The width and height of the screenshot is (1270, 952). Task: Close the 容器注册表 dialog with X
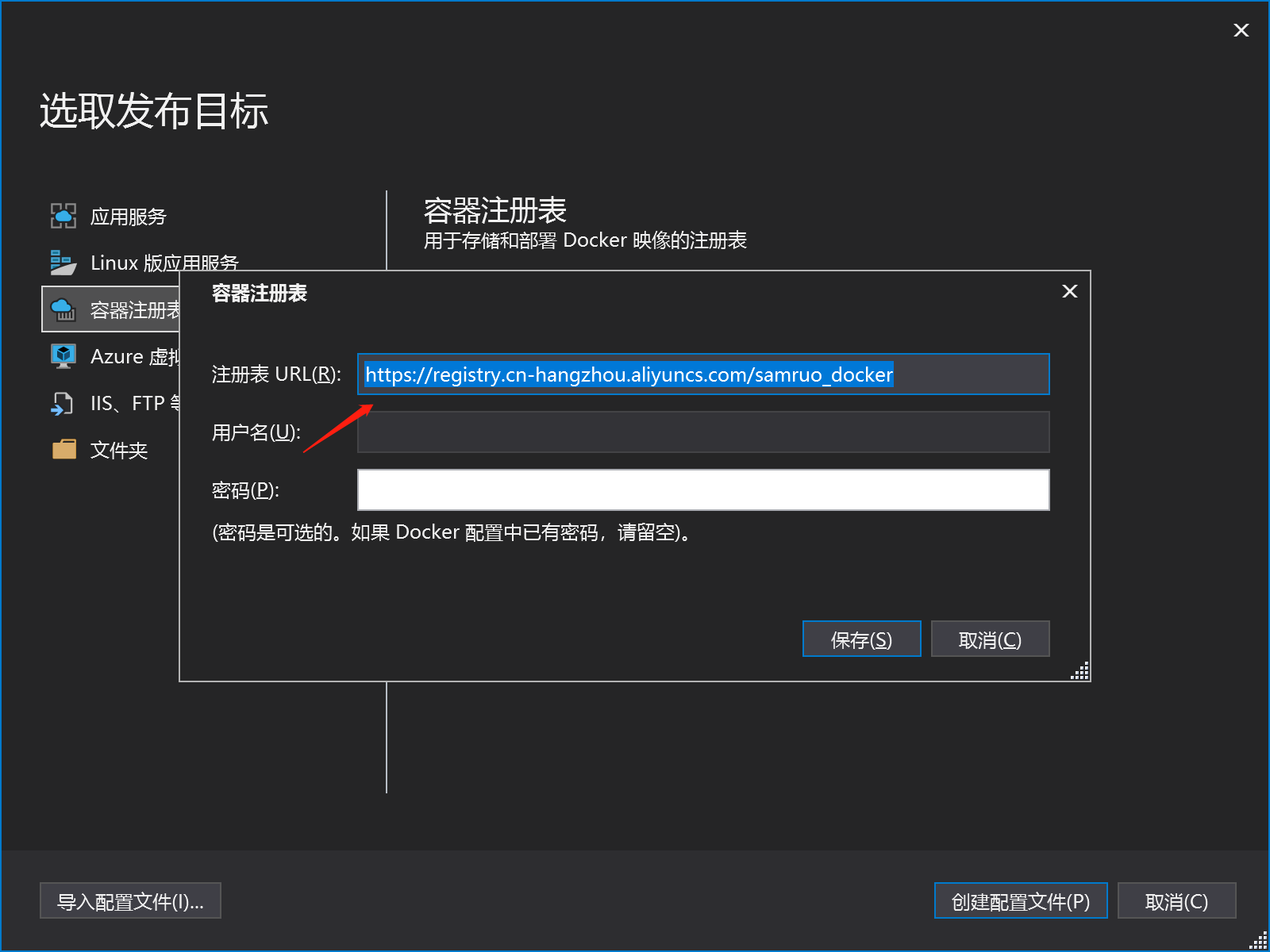1070,291
